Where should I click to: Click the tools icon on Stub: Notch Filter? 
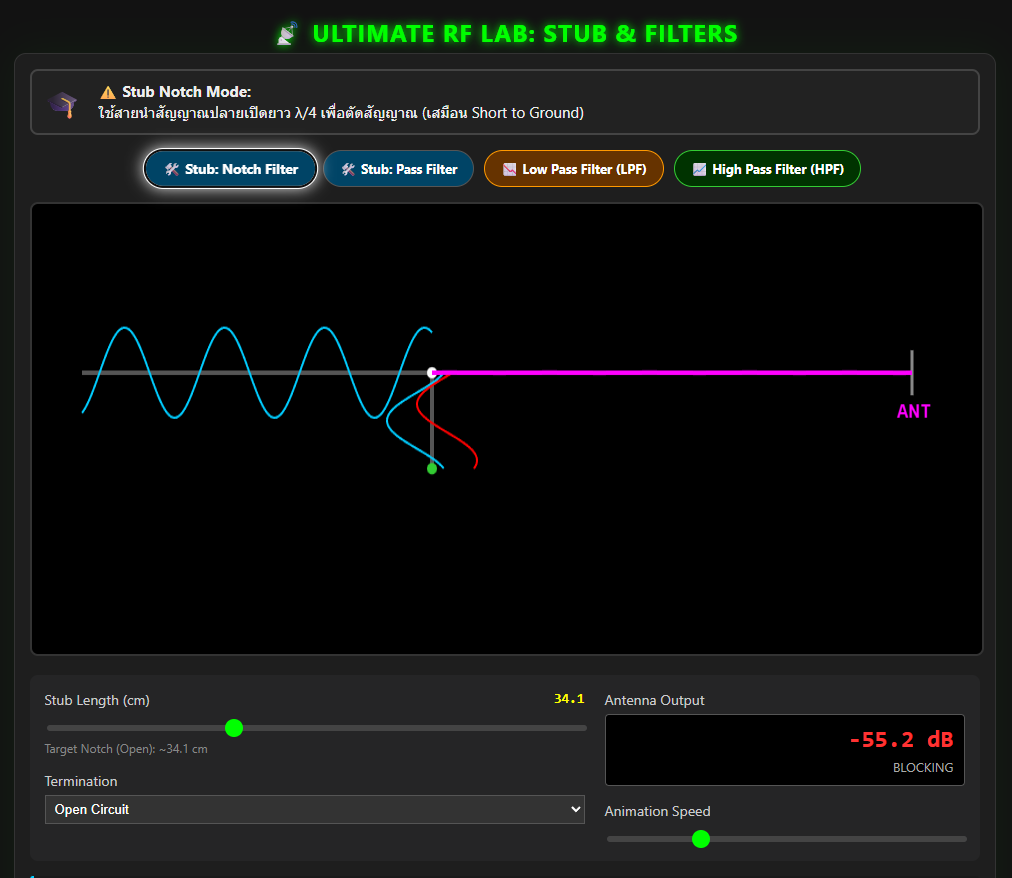(x=172, y=169)
